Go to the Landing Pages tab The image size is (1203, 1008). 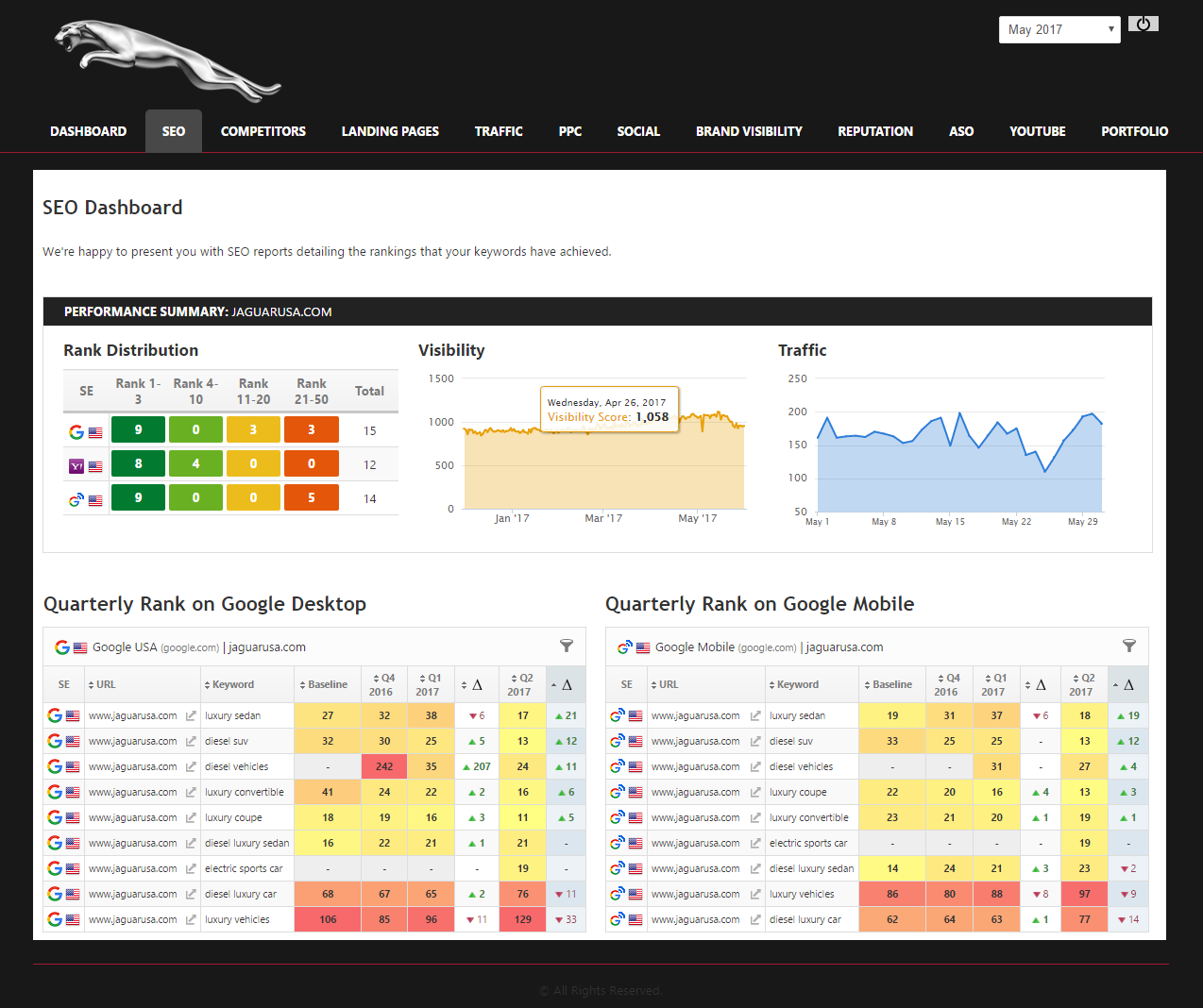tap(390, 131)
